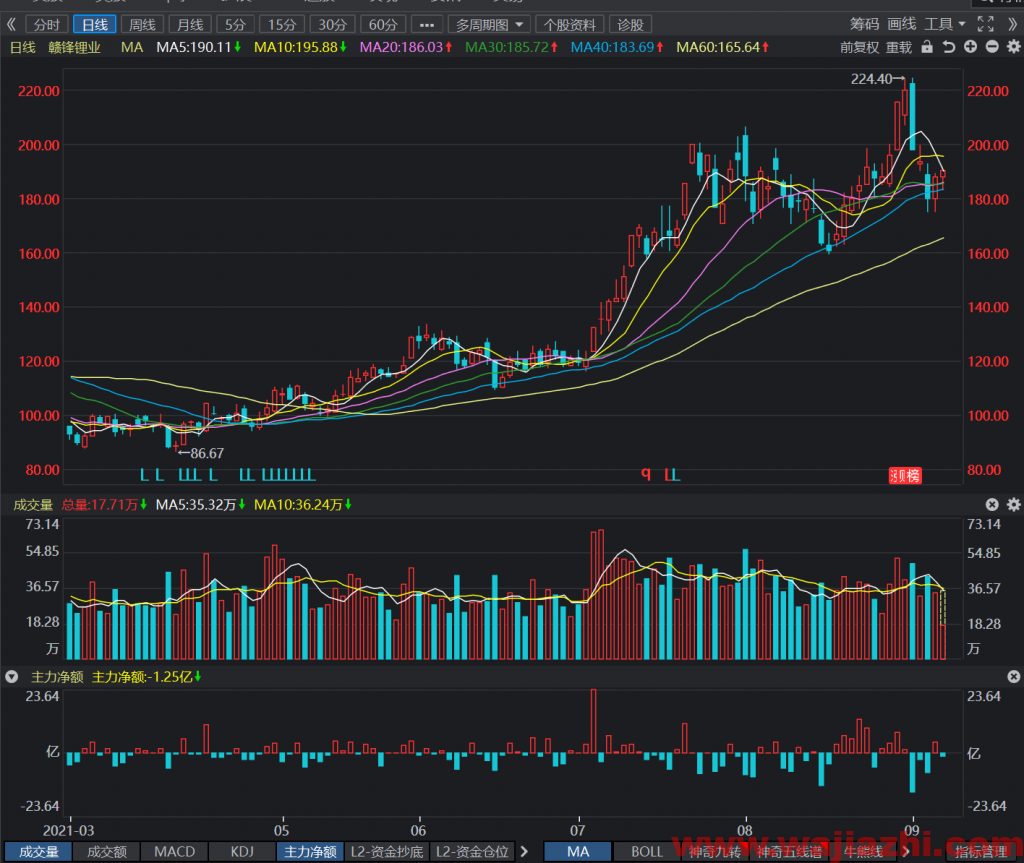Switch main chart to 神奇五线谱 indicator
Screen dimensions: 1024x863
click(789, 851)
